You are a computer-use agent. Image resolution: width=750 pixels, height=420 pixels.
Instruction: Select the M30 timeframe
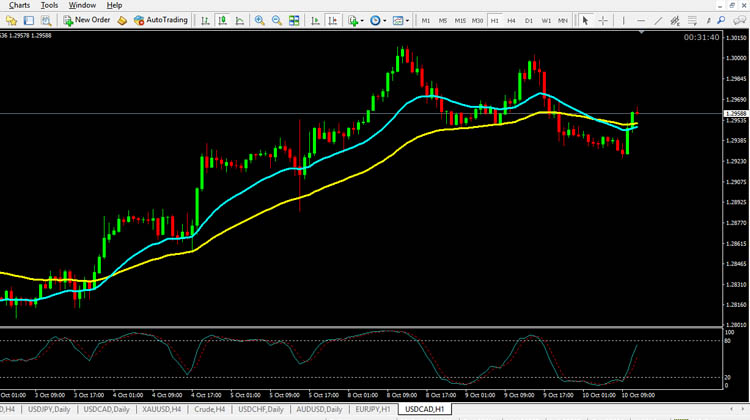click(x=477, y=21)
